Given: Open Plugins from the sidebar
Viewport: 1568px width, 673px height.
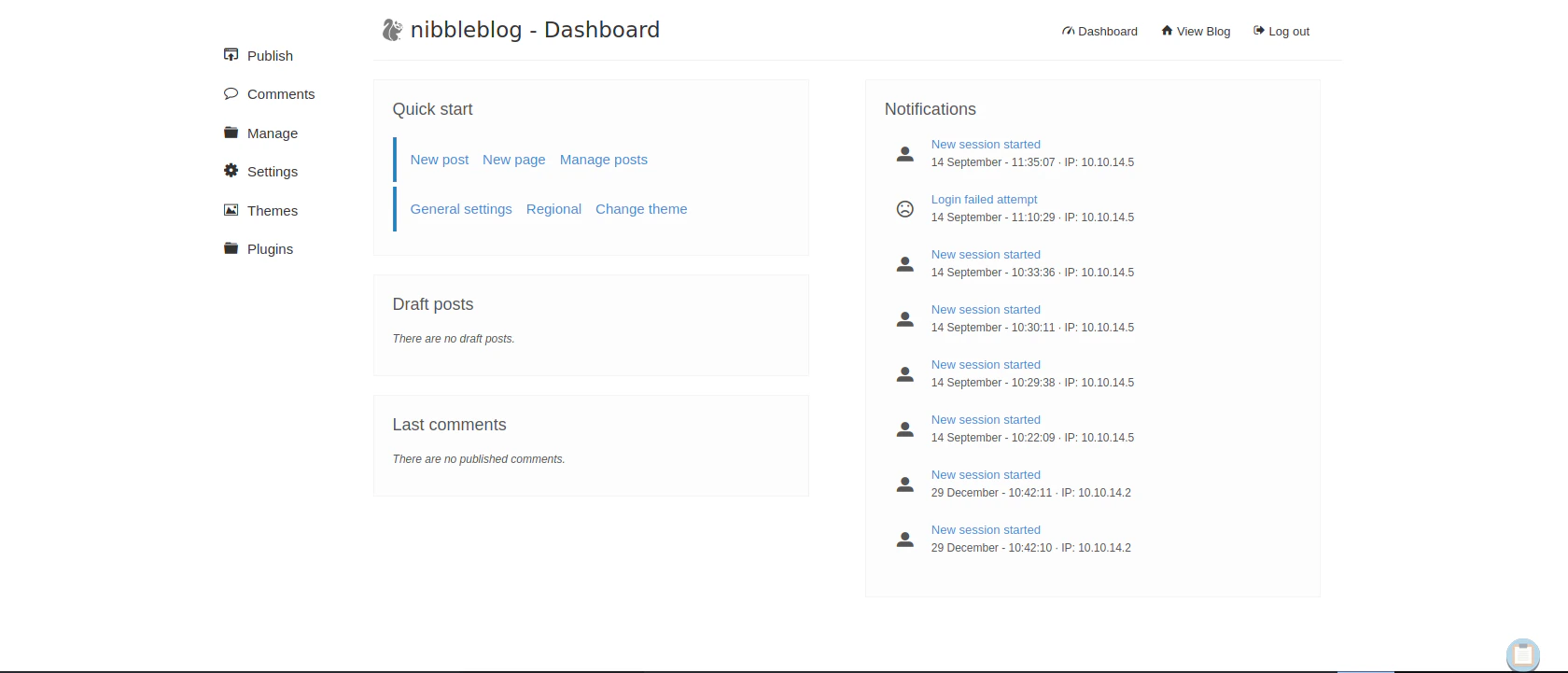Looking at the screenshot, I should tap(270, 249).
